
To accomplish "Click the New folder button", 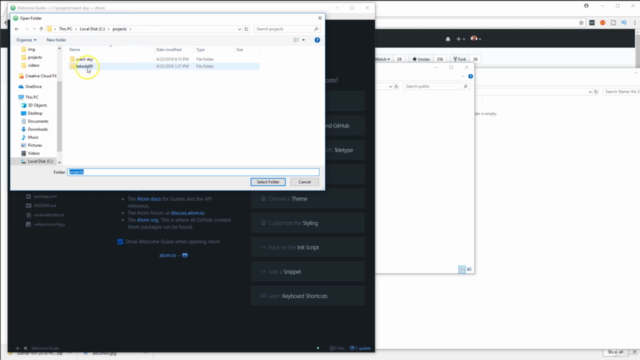I will point(56,40).
